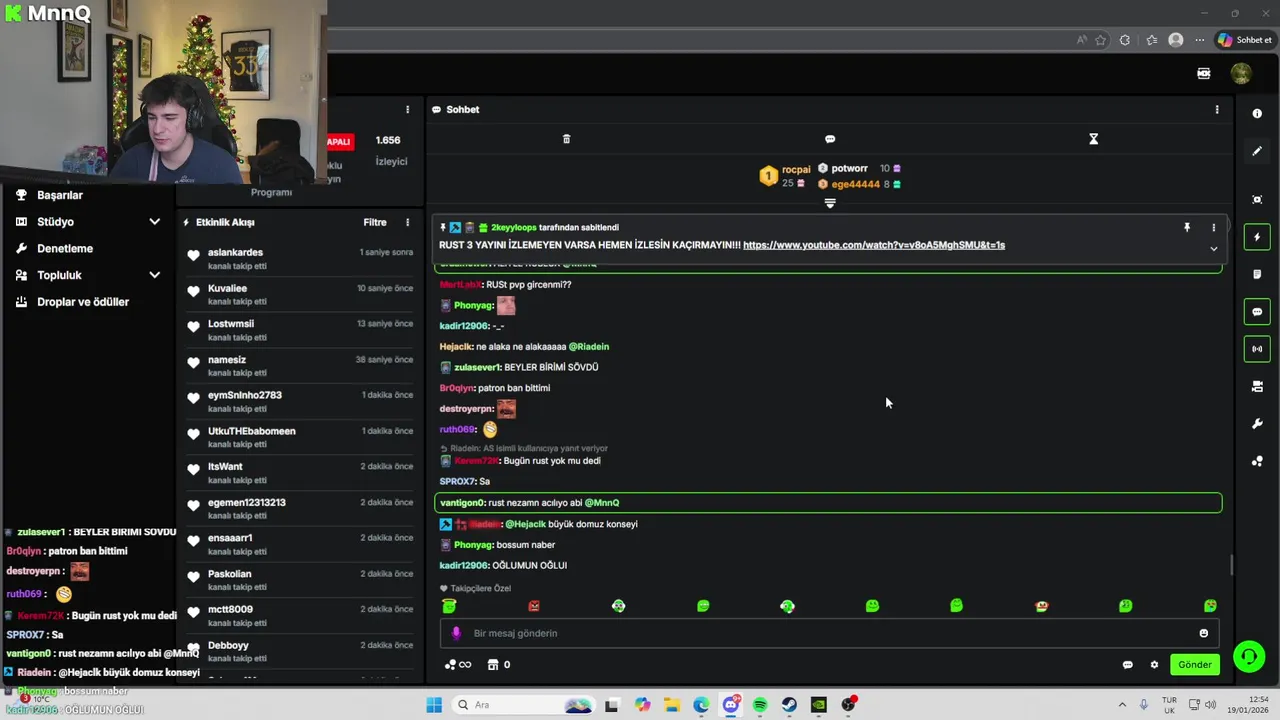
Task: Open the emoji picker in message field
Action: click(x=1204, y=633)
